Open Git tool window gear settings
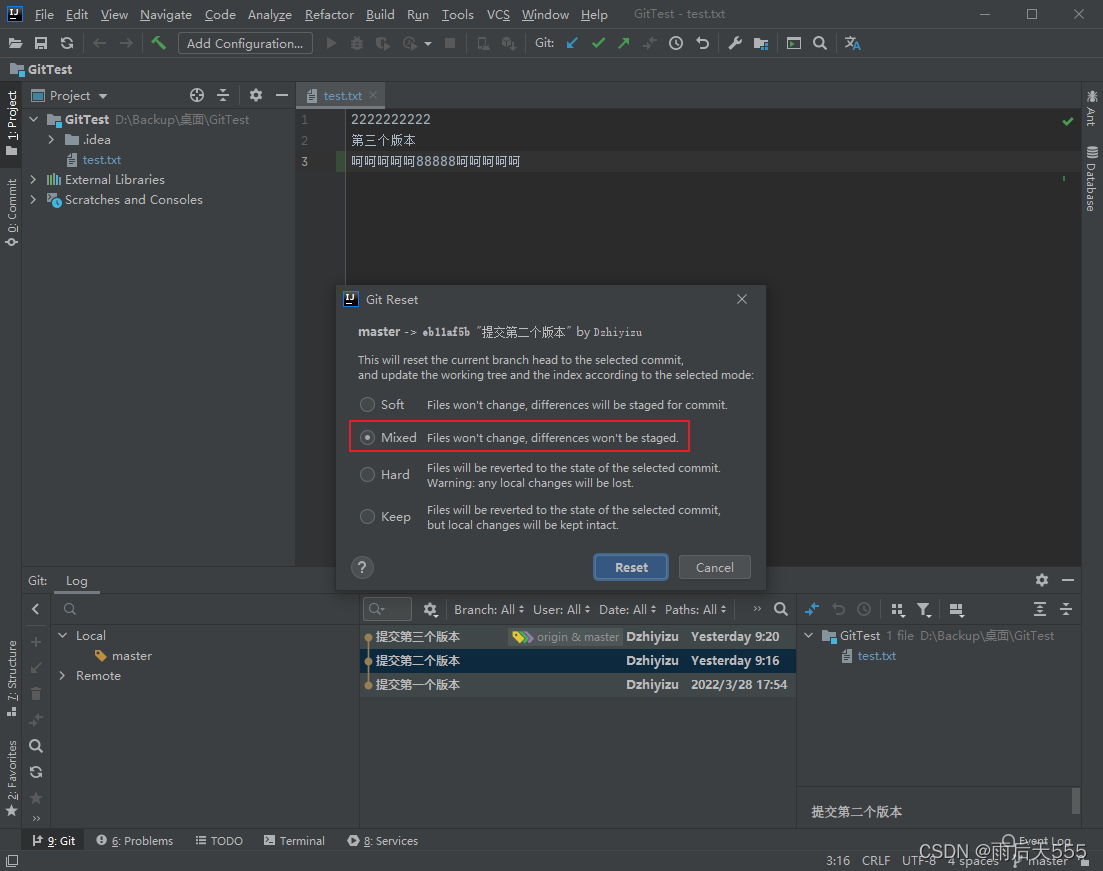The image size is (1103, 871). coord(1042,580)
